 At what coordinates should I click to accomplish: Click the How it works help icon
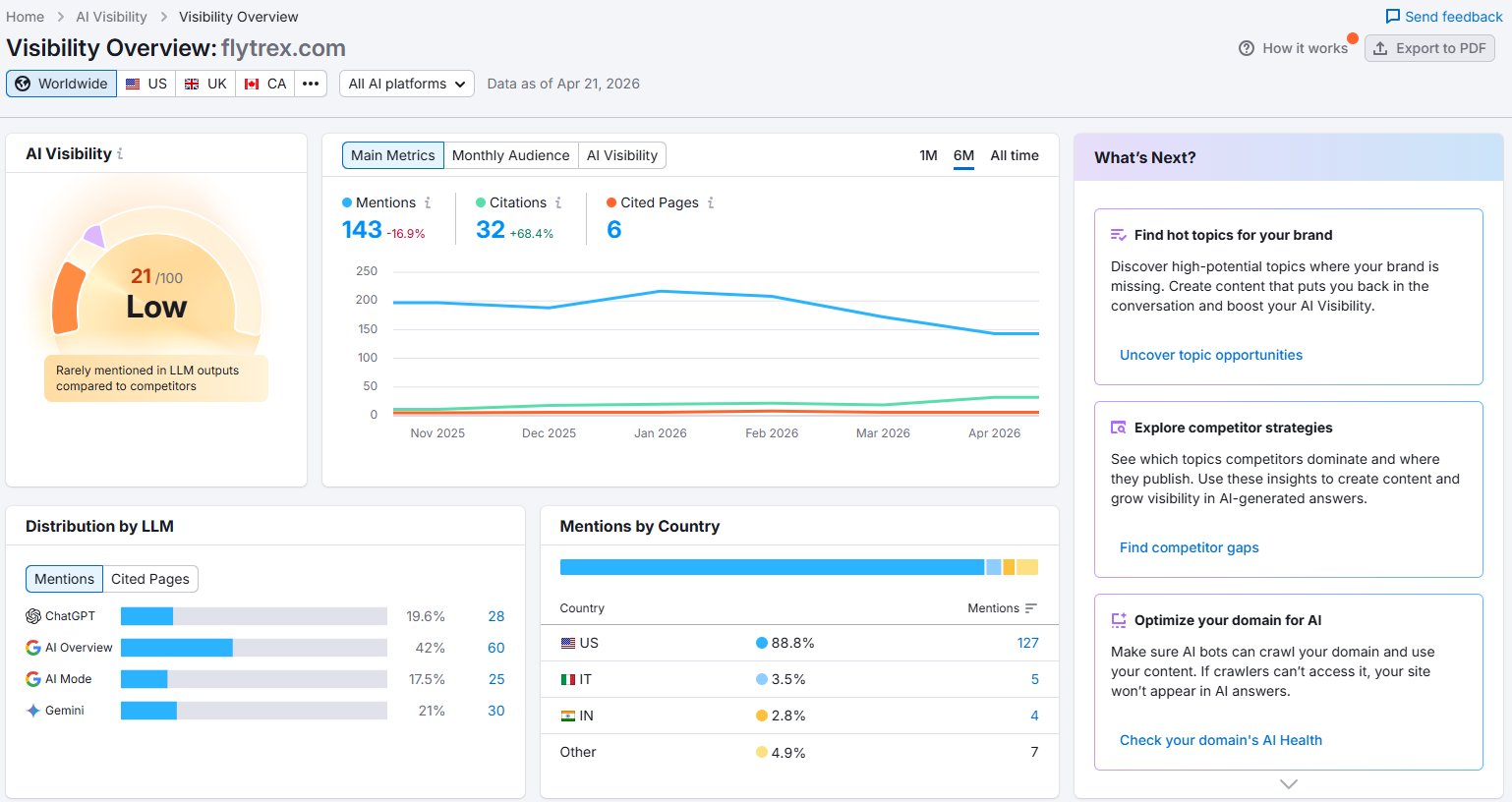pos(1247,48)
